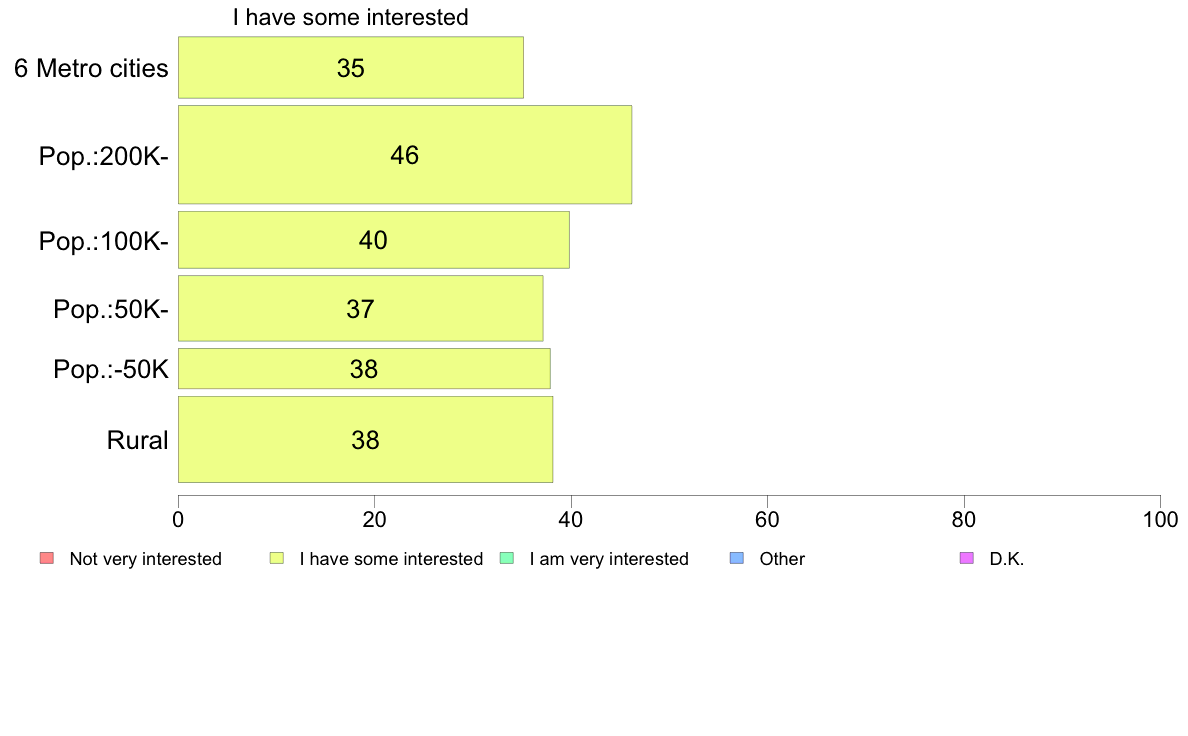Viewport: 1188px width, 736px height.
Task: Click the 'I am very interested' legend label
Action: (609, 559)
